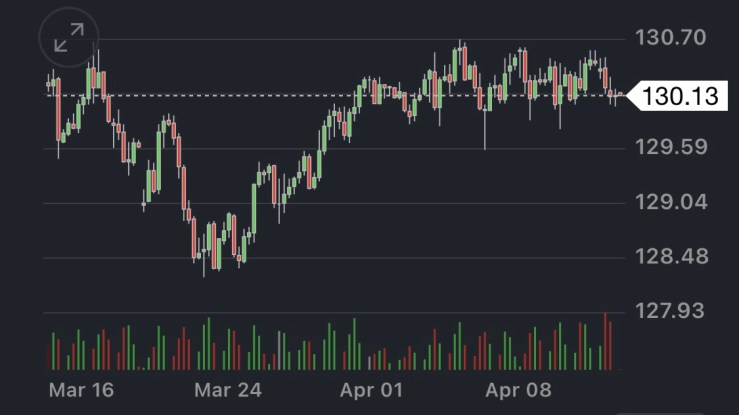Click the 130.70 price axis label
The height and width of the screenshot is (415, 739).
coord(670,39)
